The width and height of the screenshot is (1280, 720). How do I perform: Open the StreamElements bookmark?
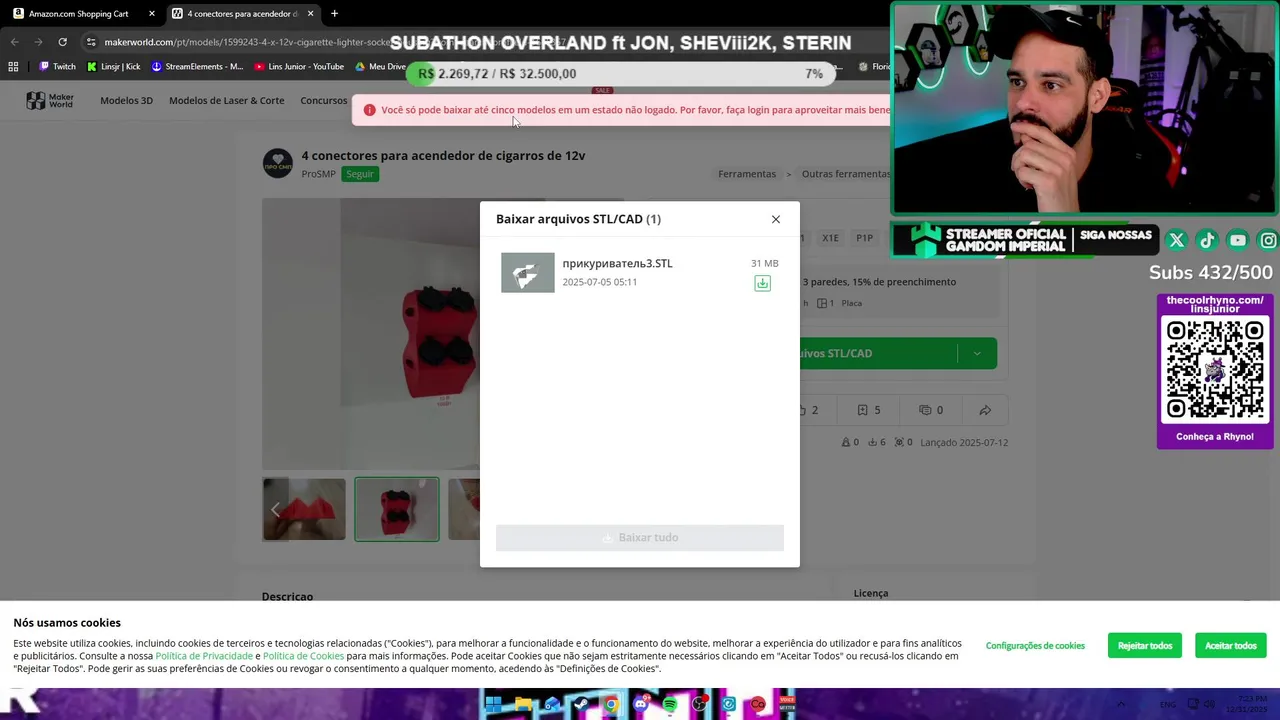[x=197, y=67]
